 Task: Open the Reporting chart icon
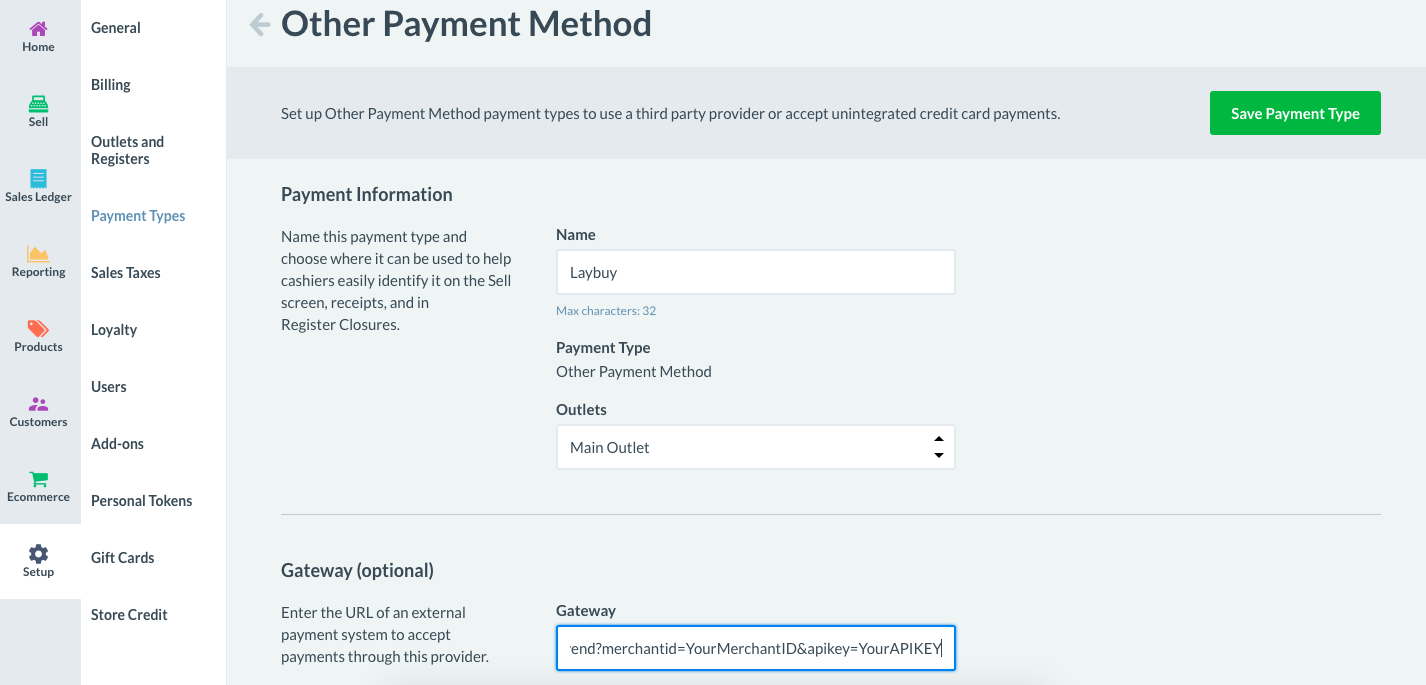tap(38, 254)
